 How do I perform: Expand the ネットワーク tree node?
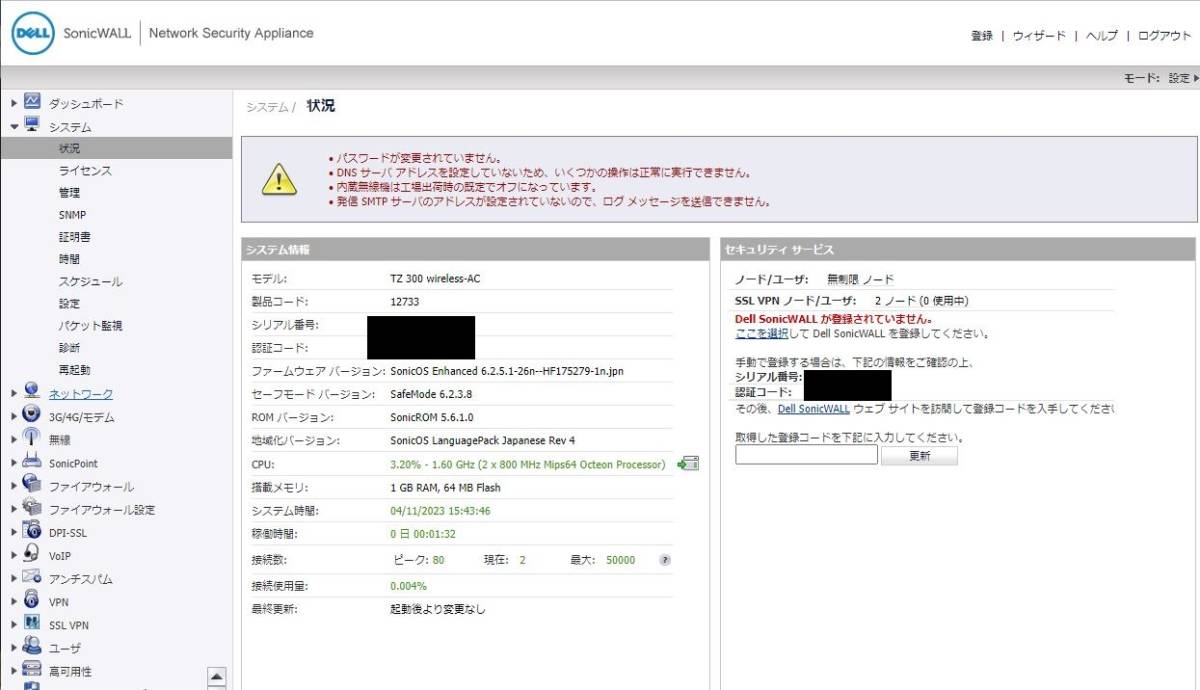point(14,393)
